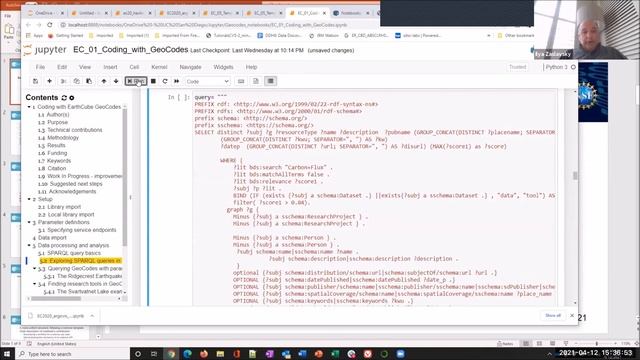The width and height of the screenshot is (640, 360).
Task: Collapse 'Coding with EarthCube GeoCodes' section
Action: tap(29, 107)
